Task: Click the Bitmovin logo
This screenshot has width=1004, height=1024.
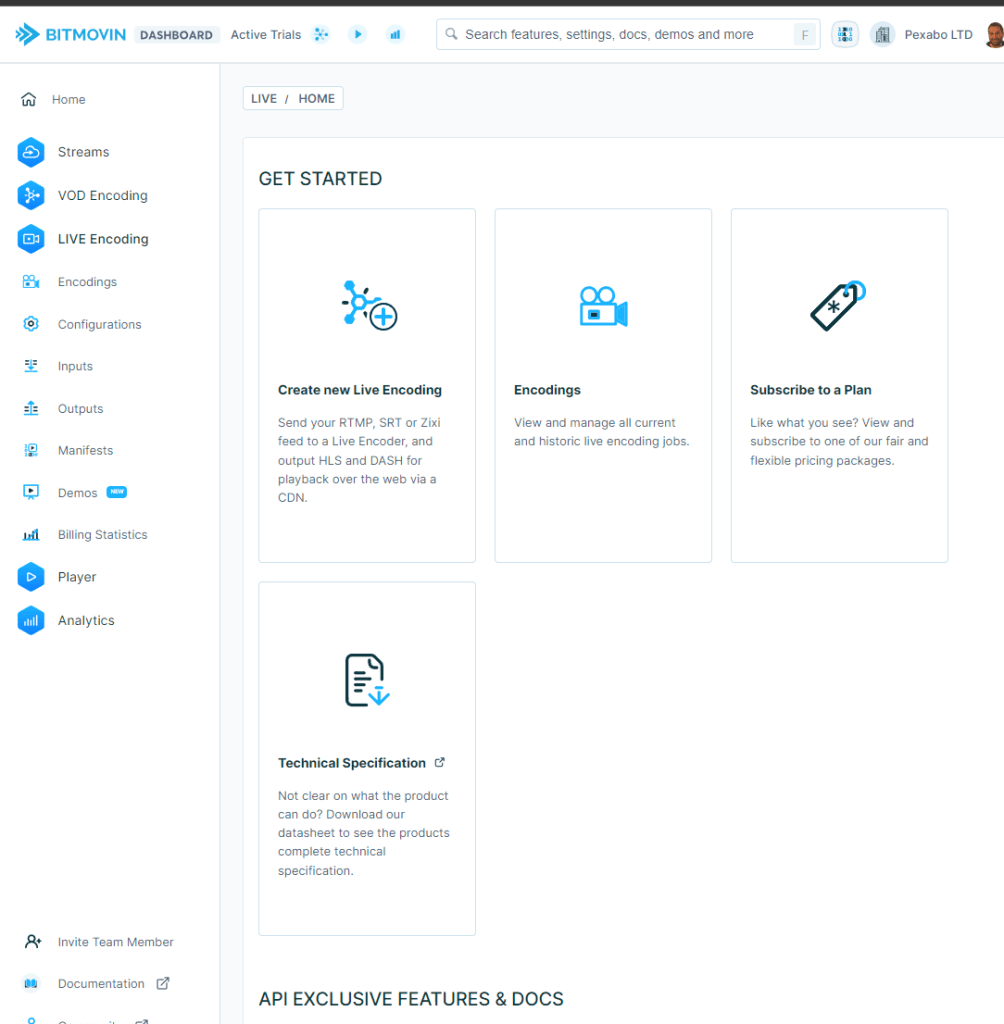Action: point(71,34)
